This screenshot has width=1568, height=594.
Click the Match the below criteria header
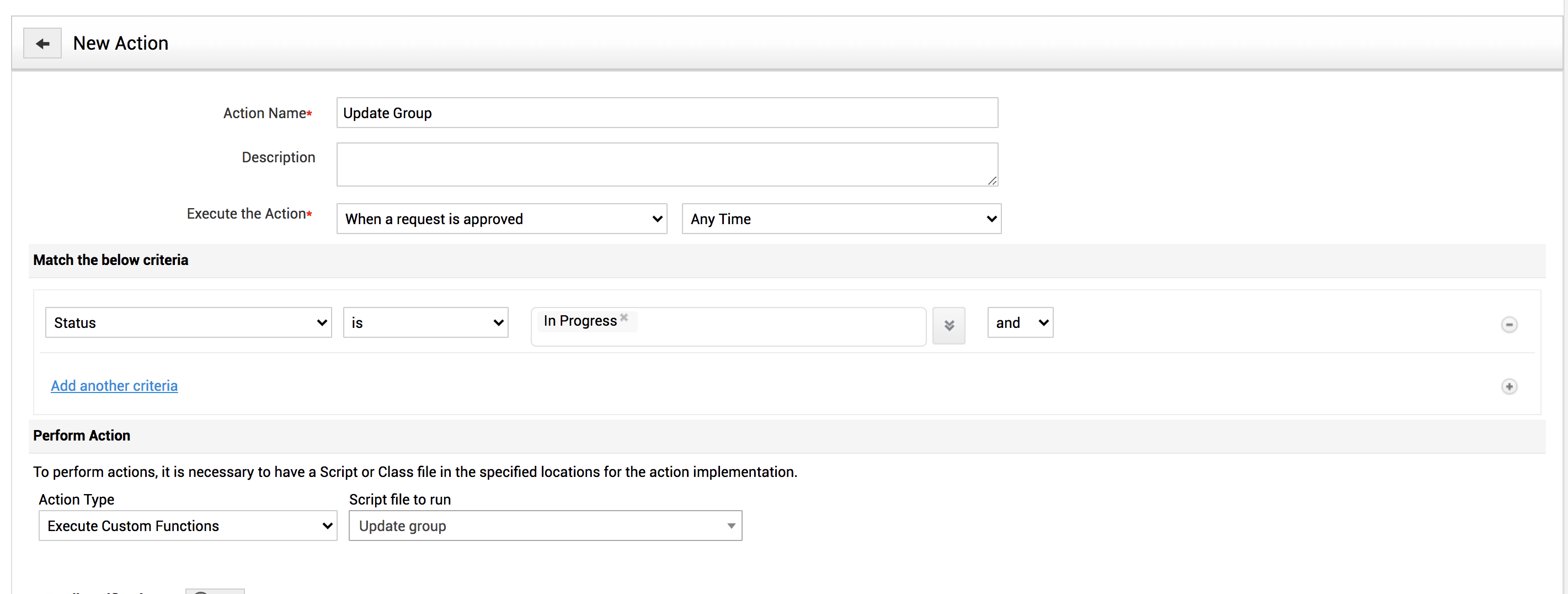(x=110, y=260)
